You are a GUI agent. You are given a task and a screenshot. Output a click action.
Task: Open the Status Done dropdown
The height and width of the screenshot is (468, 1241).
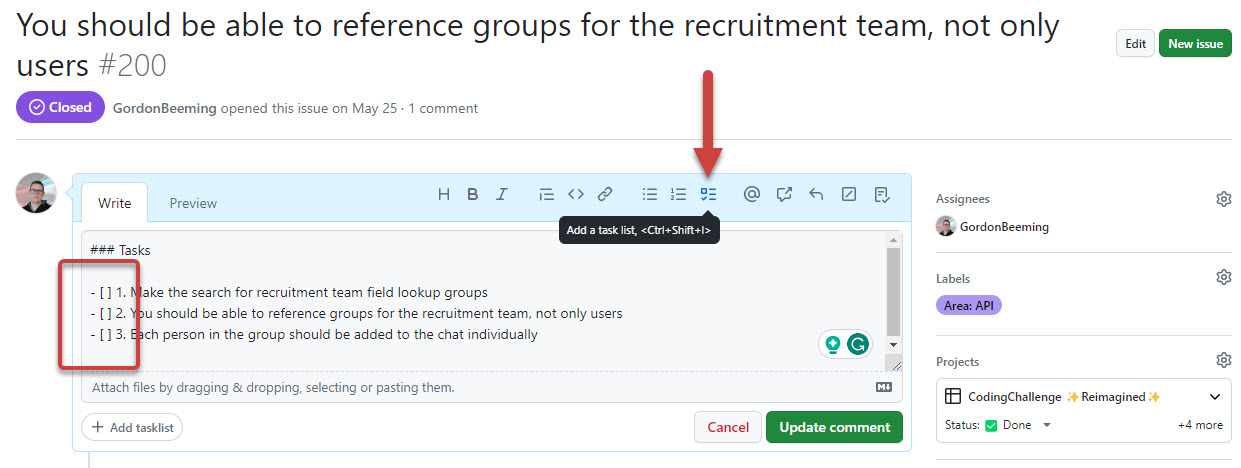click(1046, 425)
